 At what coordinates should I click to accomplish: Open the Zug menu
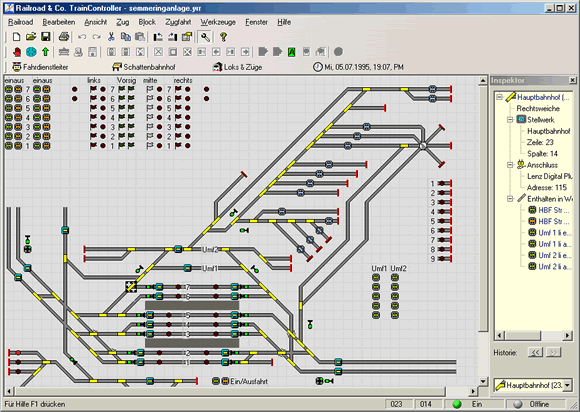tap(122, 22)
